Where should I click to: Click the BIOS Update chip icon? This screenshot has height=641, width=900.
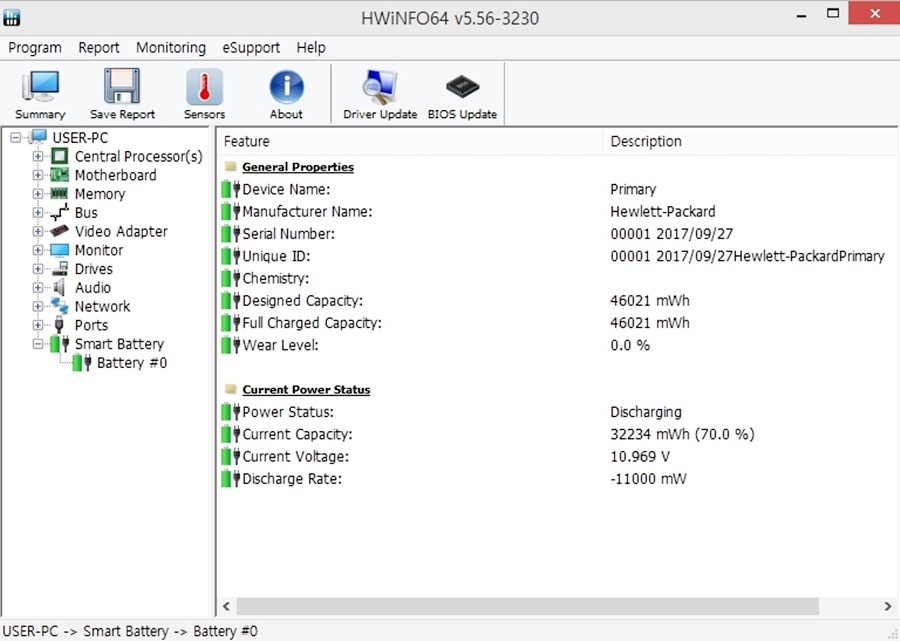[462, 95]
